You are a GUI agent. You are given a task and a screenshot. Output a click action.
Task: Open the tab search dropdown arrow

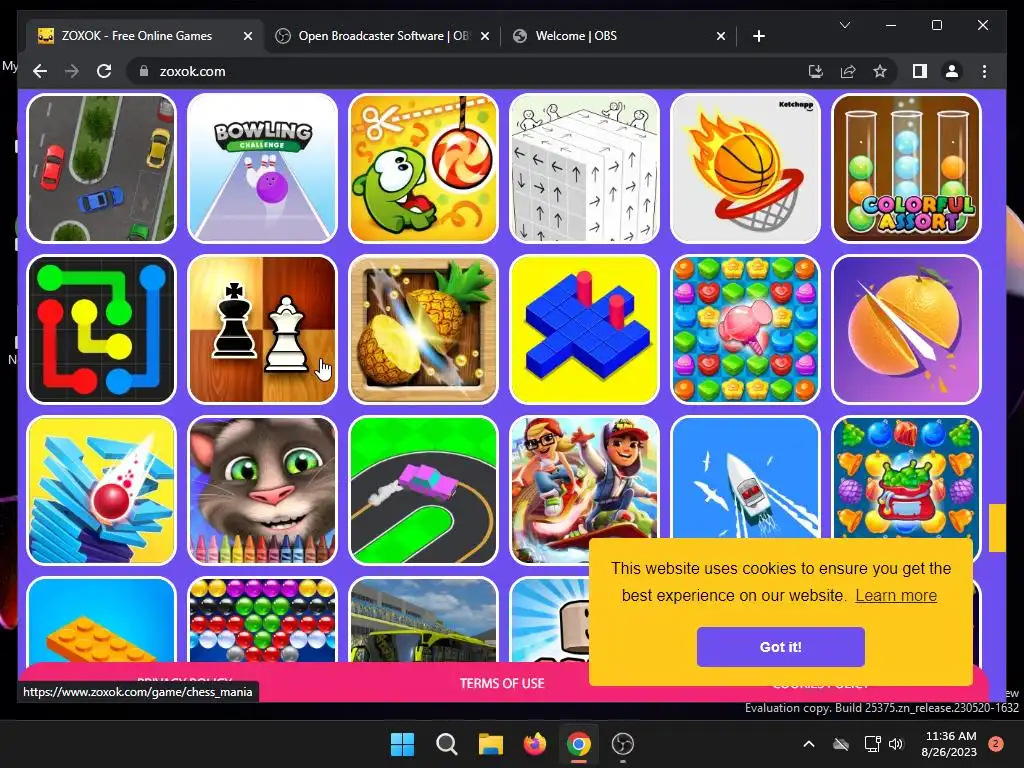(x=845, y=25)
